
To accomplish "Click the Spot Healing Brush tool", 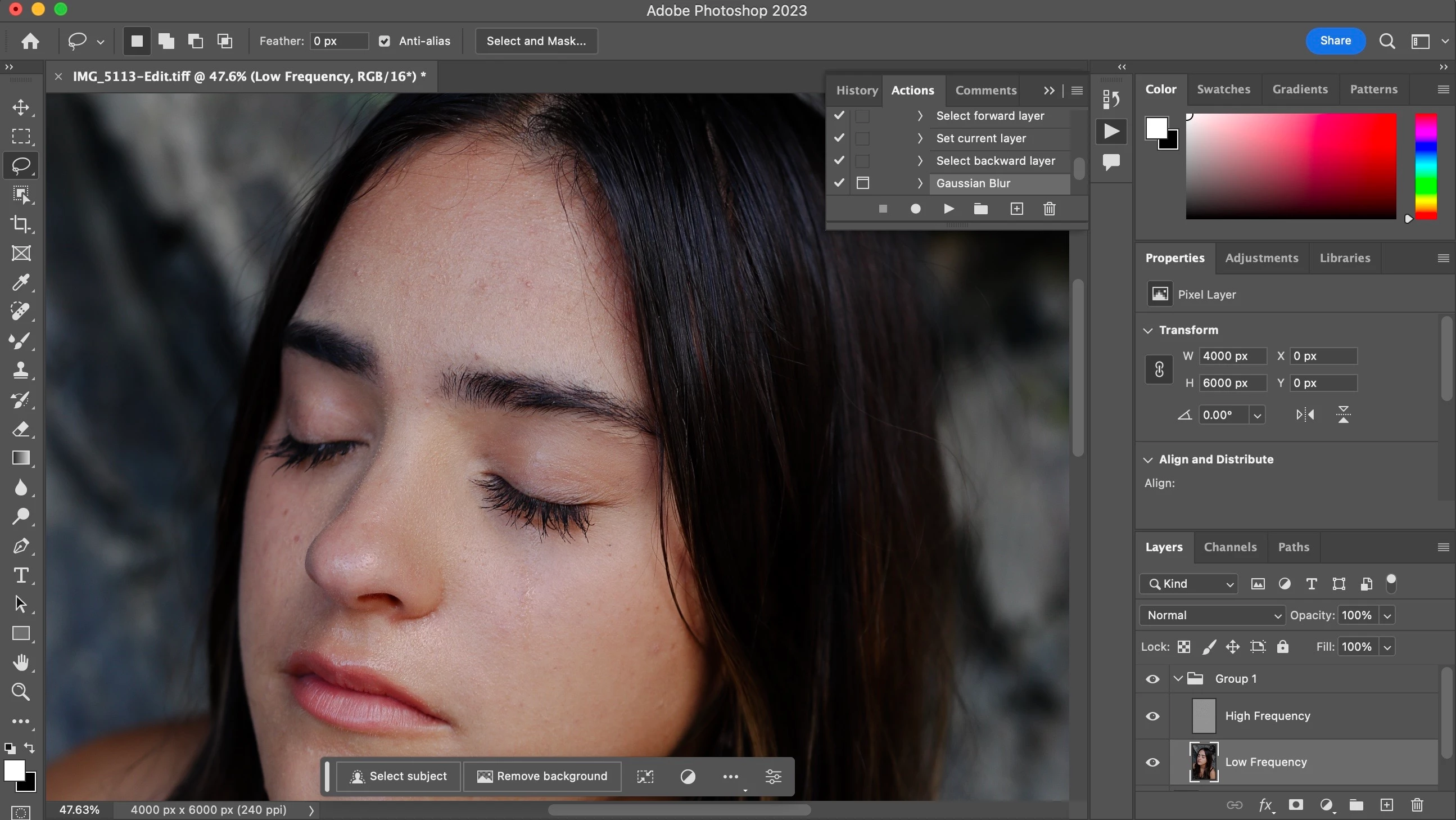I will tap(21, 312).
